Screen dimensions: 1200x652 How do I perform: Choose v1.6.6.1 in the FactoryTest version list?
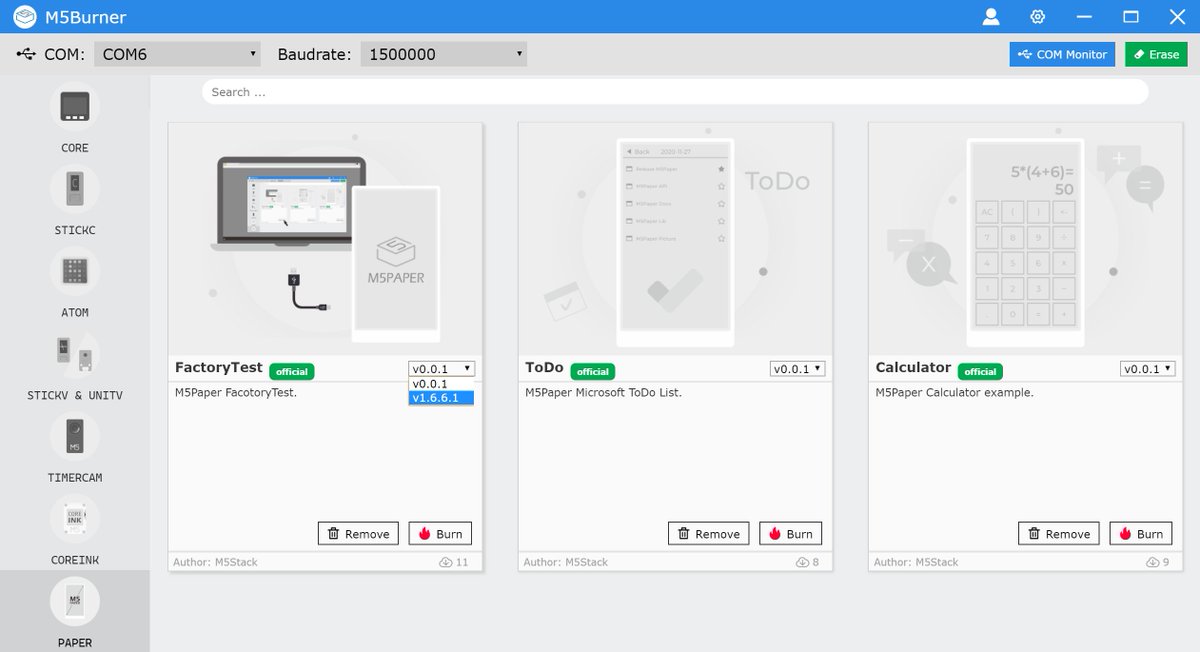click(x=441, y=398)
